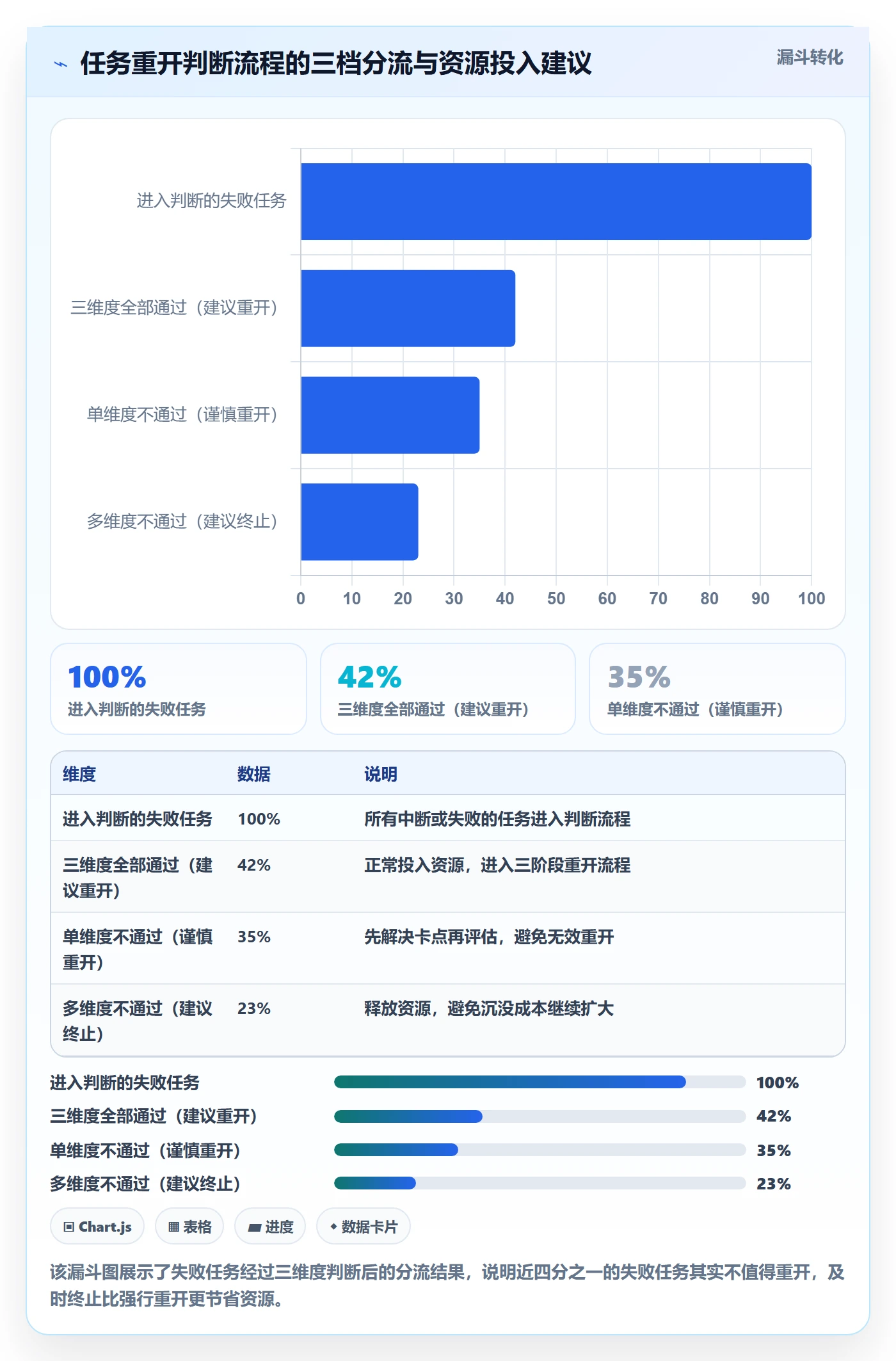
Task: Click the 说明 column header
Action: click(381, 774)
